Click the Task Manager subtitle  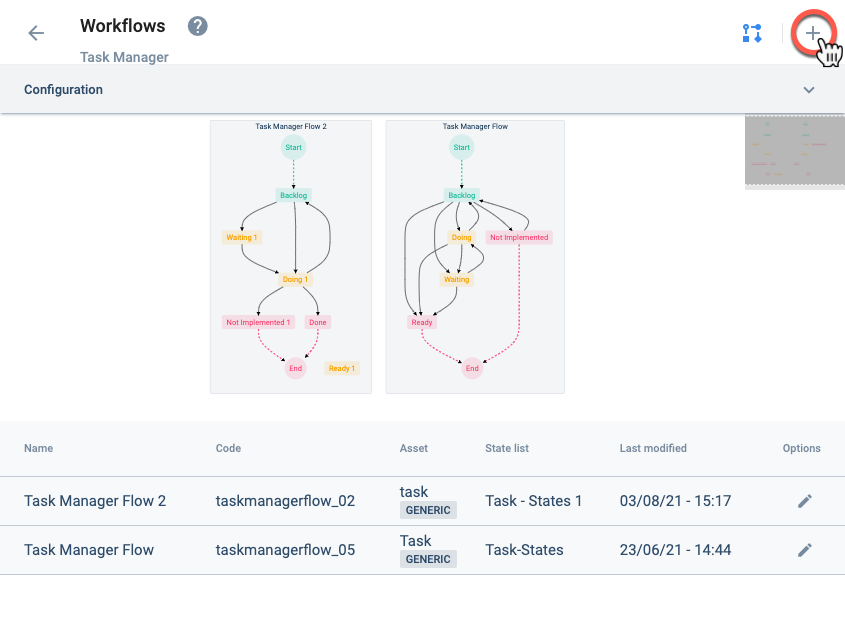[x=124, y=57]
